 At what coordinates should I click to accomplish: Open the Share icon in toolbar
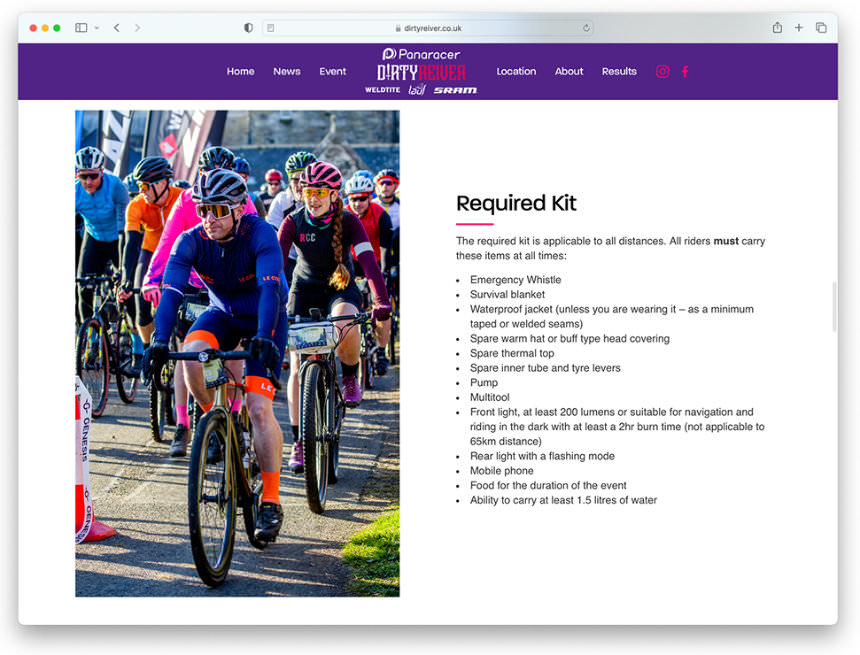(777, 27)
